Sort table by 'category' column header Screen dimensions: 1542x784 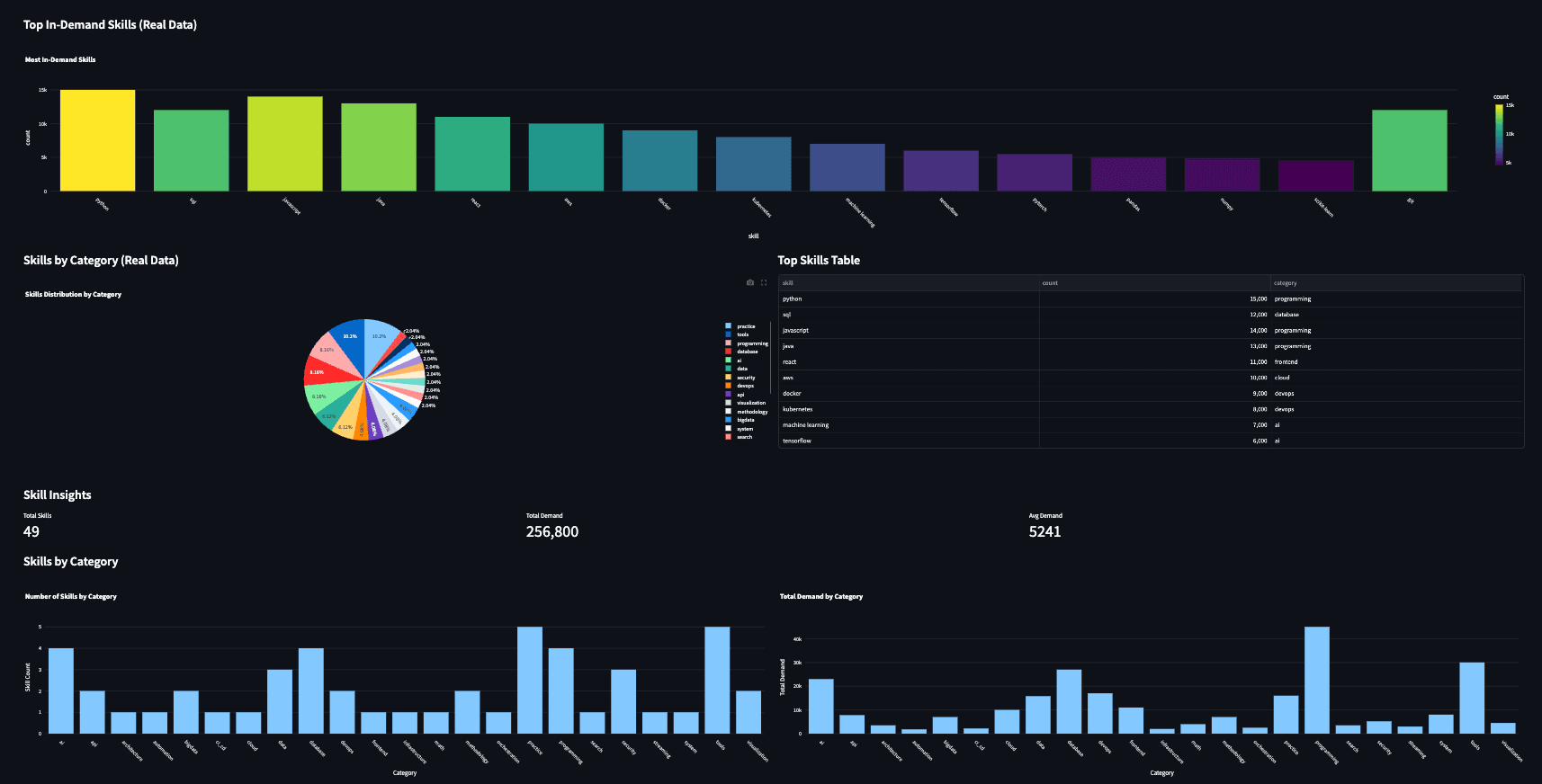click(1396, 283)
